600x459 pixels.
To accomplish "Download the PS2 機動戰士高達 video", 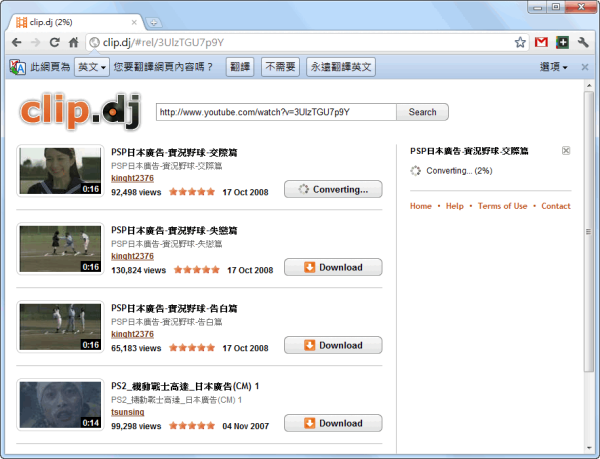I will (333, 423).
